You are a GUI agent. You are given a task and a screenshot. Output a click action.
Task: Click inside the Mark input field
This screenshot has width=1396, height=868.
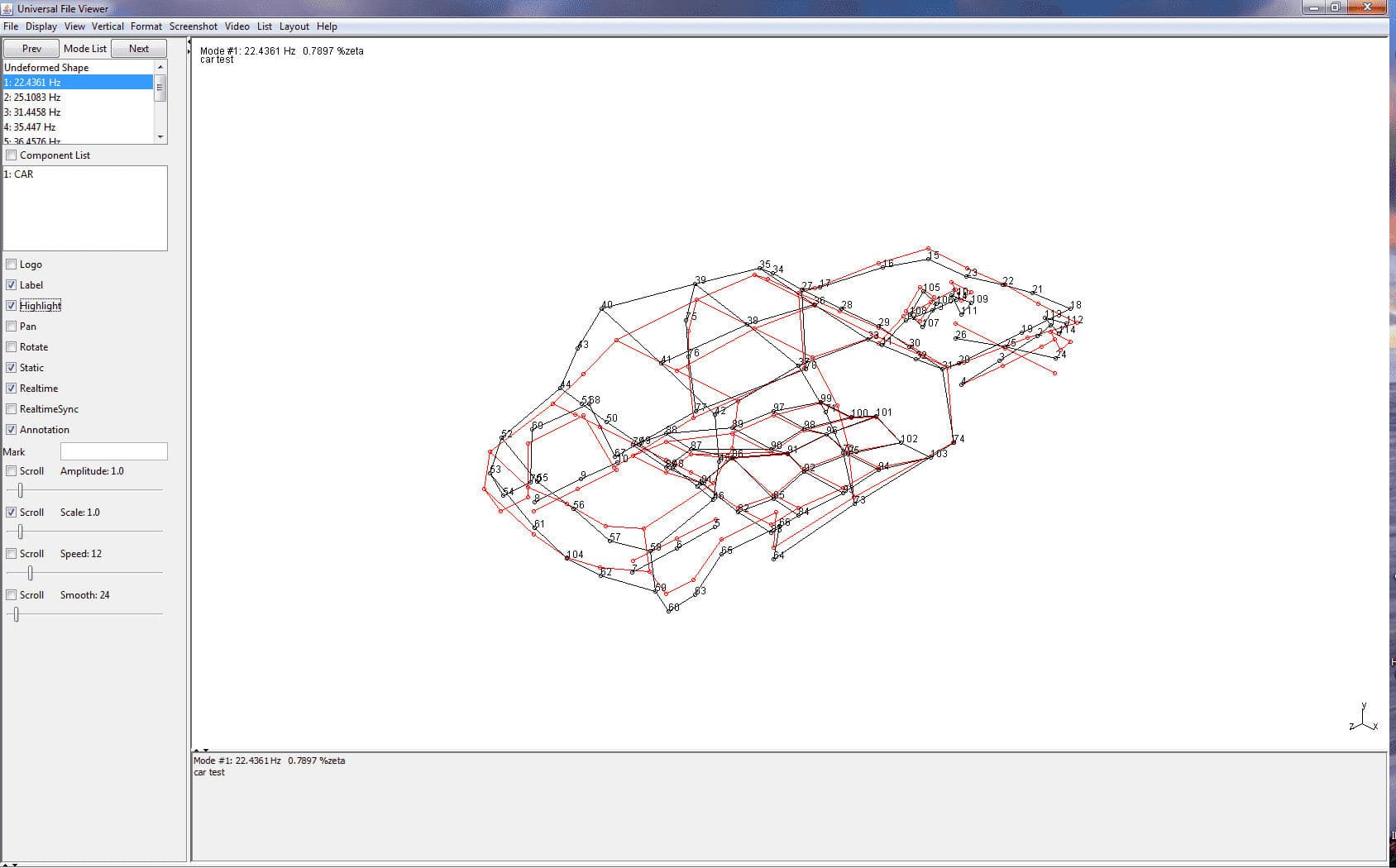click(x=113, y=451)
